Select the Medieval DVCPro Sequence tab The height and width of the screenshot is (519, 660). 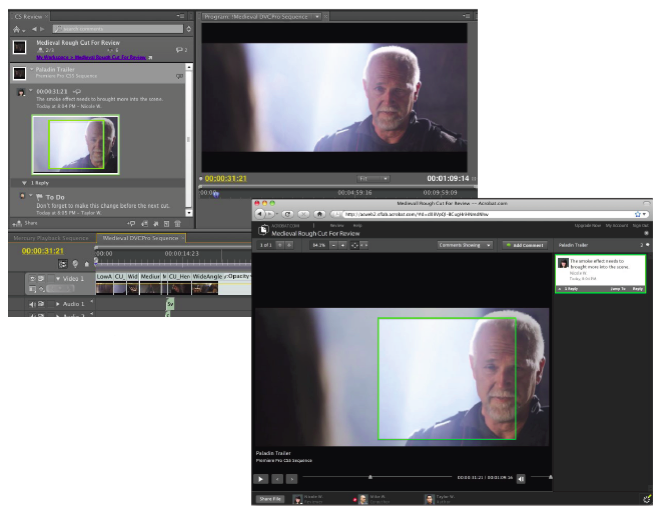pyautogui.click(x=141, y=238)
